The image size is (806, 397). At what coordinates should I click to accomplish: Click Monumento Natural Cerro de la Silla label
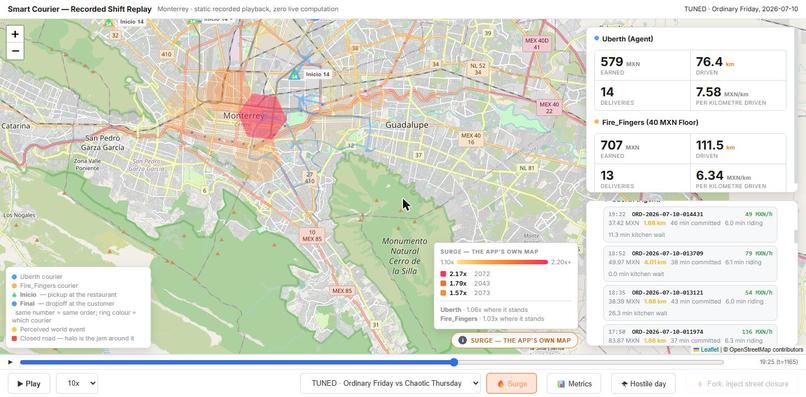(x=404, y=256)
